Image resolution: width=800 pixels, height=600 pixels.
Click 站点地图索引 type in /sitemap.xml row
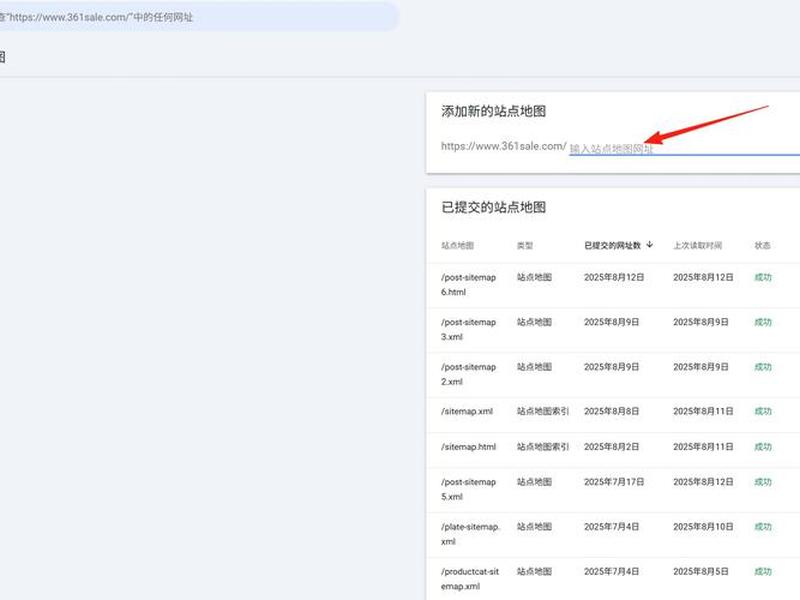tap(543, 411)
